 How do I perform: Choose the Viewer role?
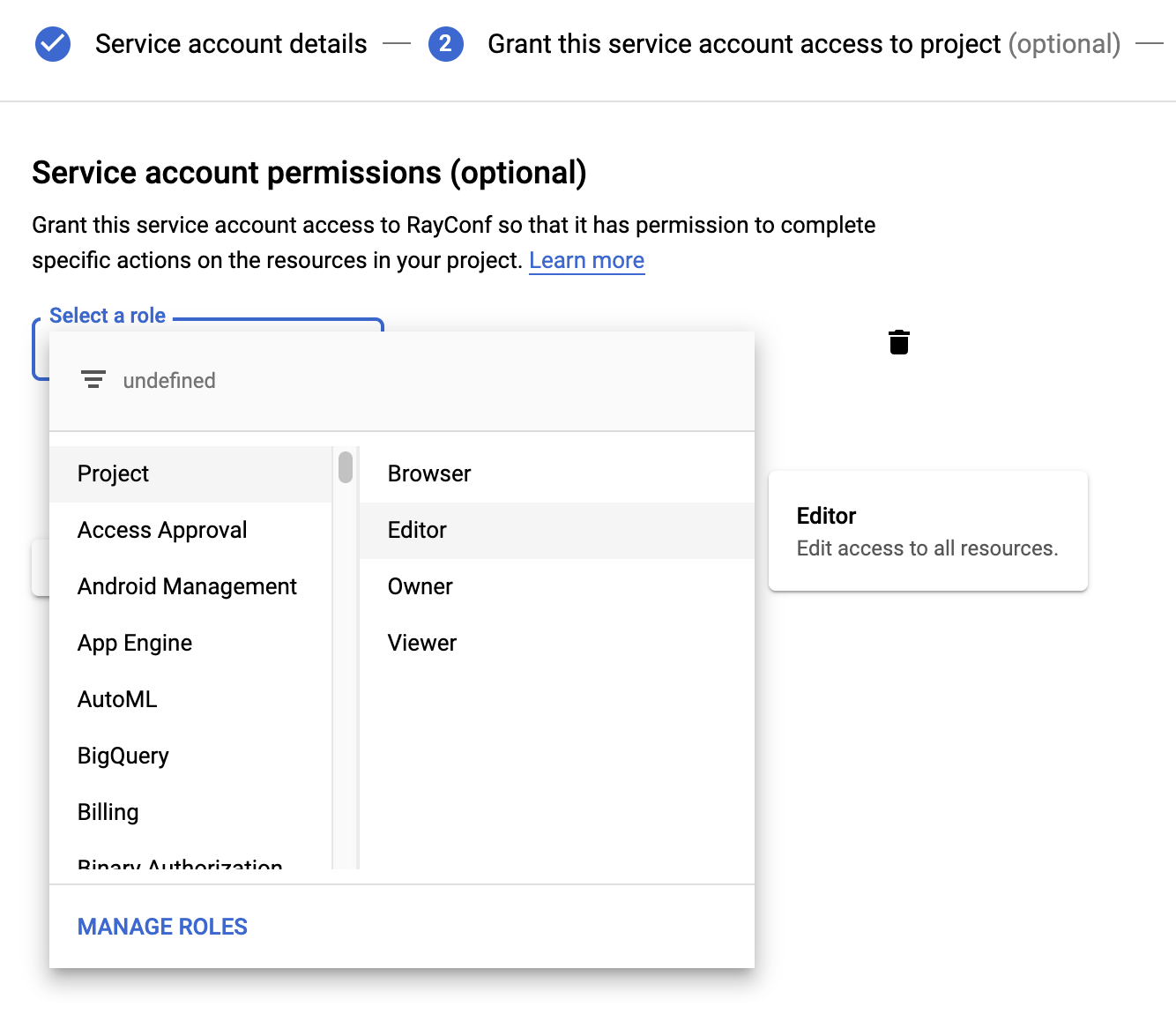click(422, 643)
